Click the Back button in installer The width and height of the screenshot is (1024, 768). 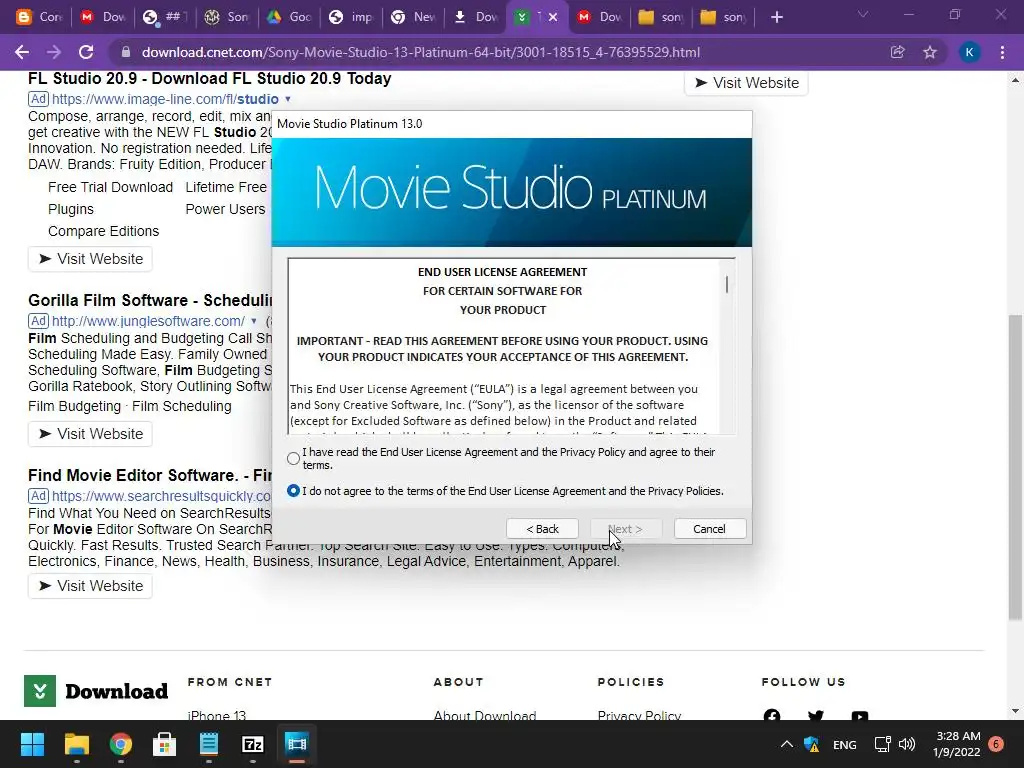(542, 529)
